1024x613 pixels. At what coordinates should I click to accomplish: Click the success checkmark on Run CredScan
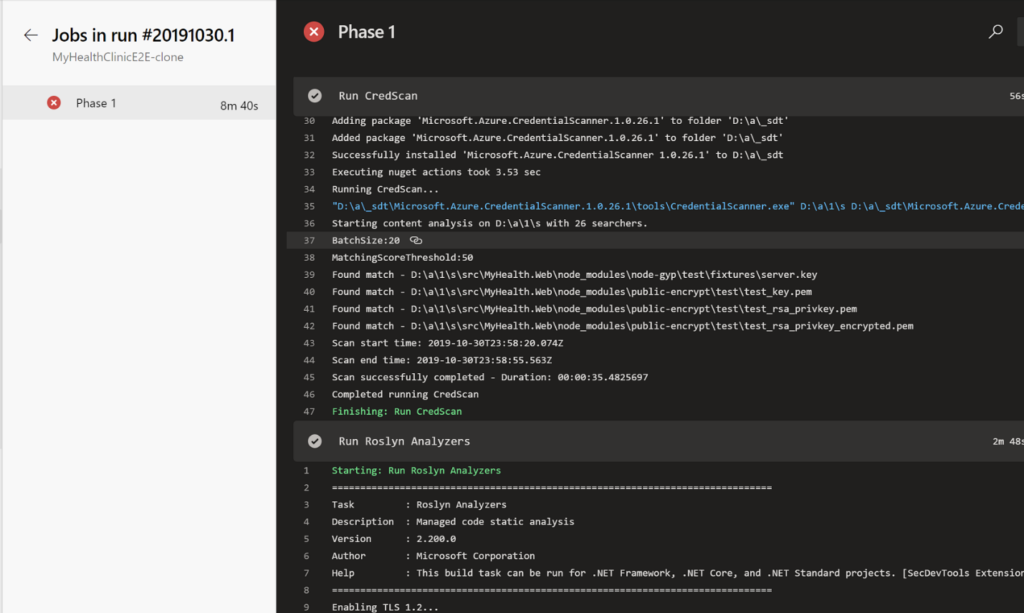(x=314, y=95)
